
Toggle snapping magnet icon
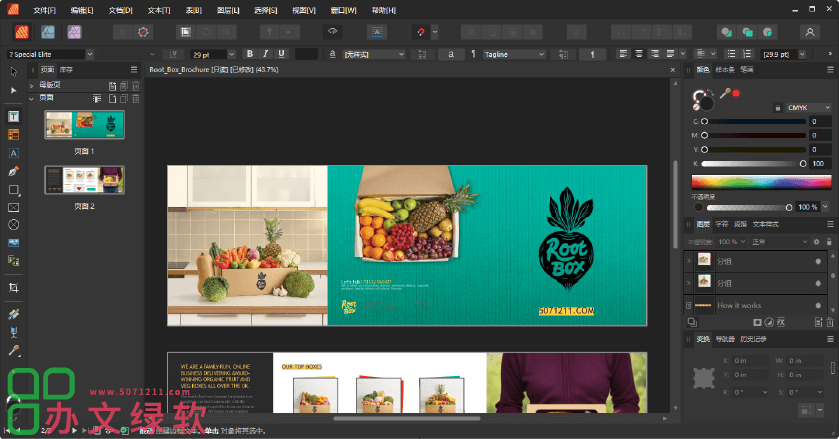tap(421, 32)
